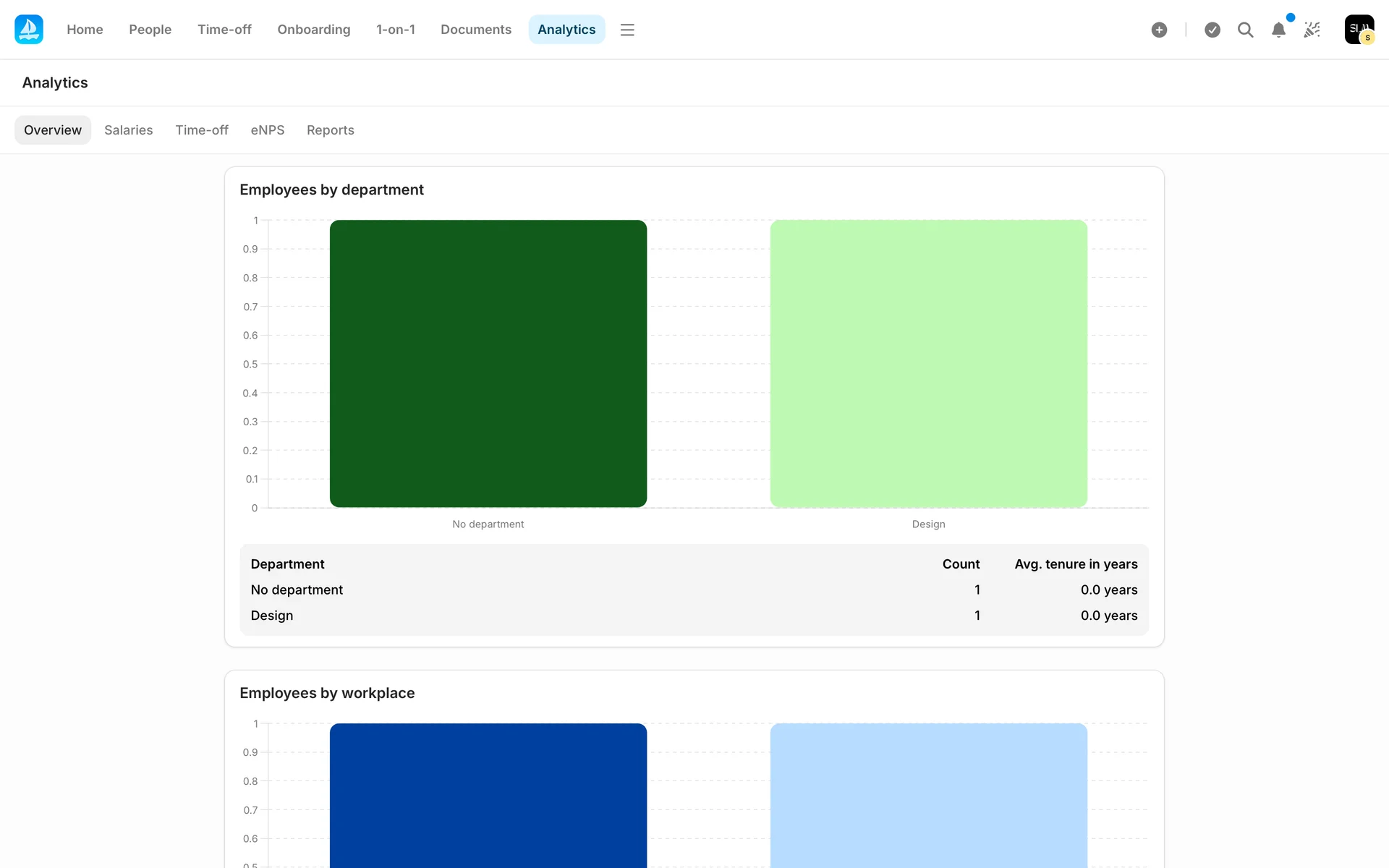Open the notifications bell
The height and width of the screenshot is (868, 1389).
(x=1278, y=30)
